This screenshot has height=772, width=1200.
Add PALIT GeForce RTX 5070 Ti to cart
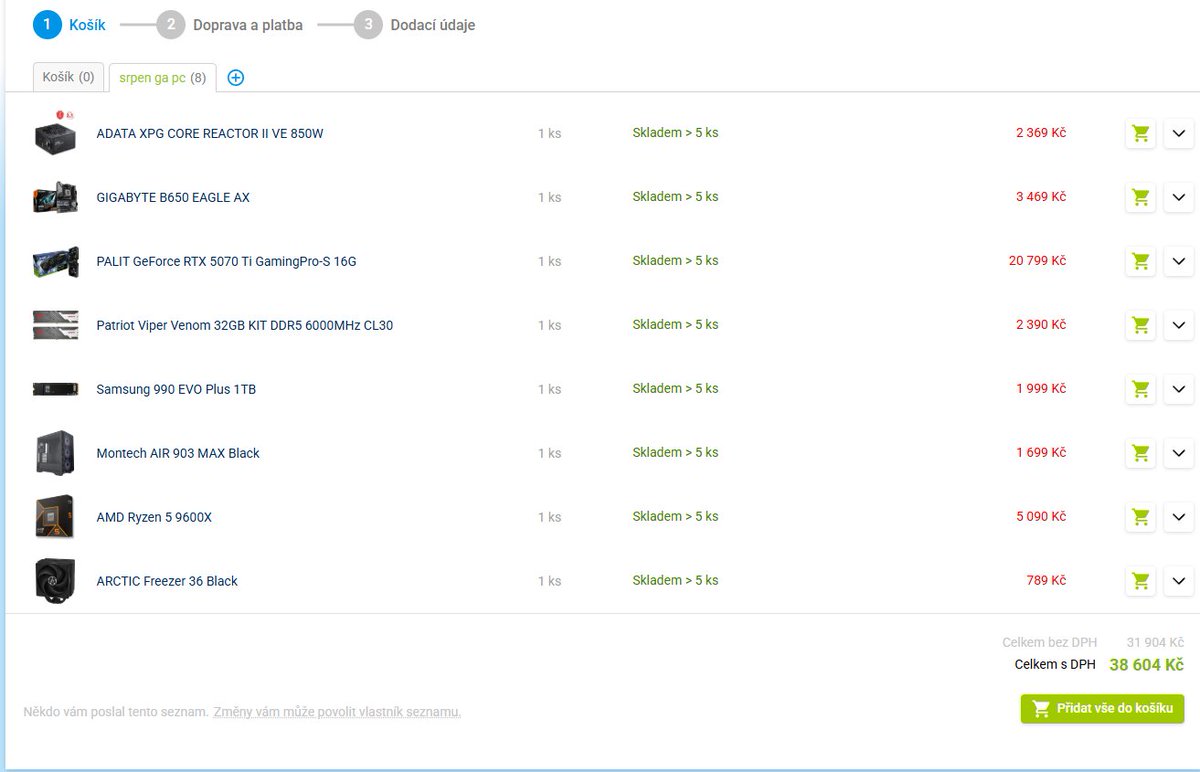[x=1140, y=261]
